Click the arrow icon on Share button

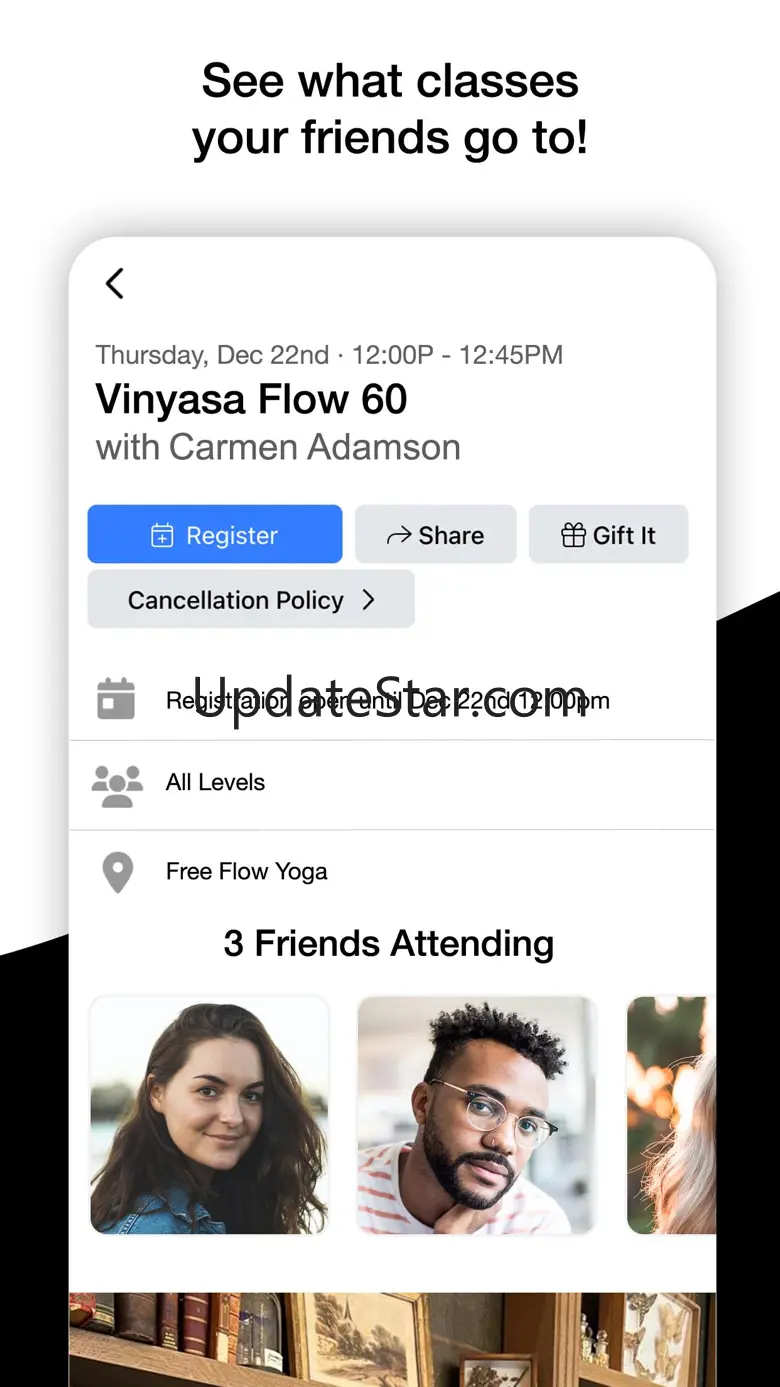tap(399, 536)
